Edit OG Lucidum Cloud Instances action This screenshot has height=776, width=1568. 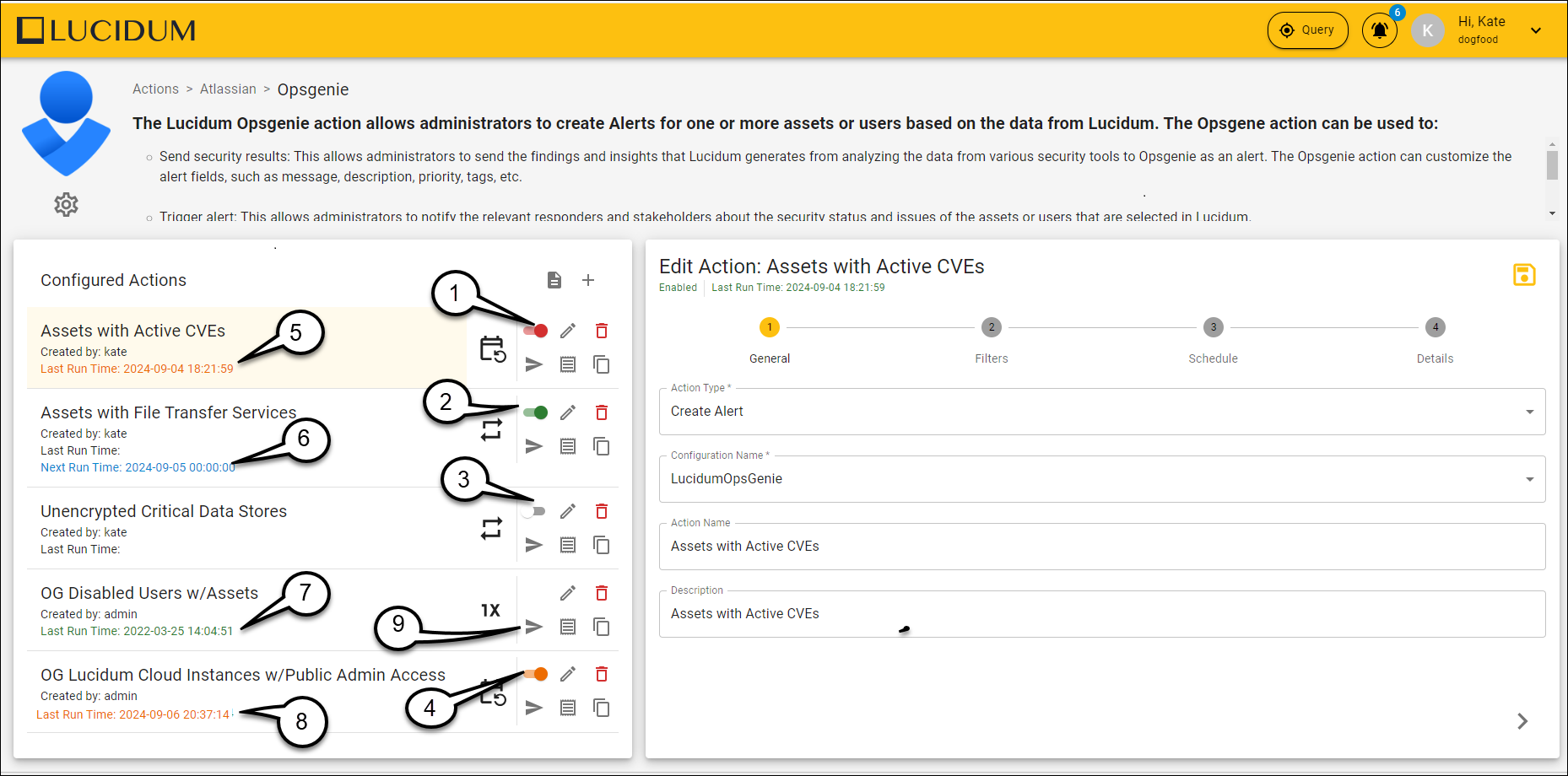pyautogui.click(x=568, y=674)
